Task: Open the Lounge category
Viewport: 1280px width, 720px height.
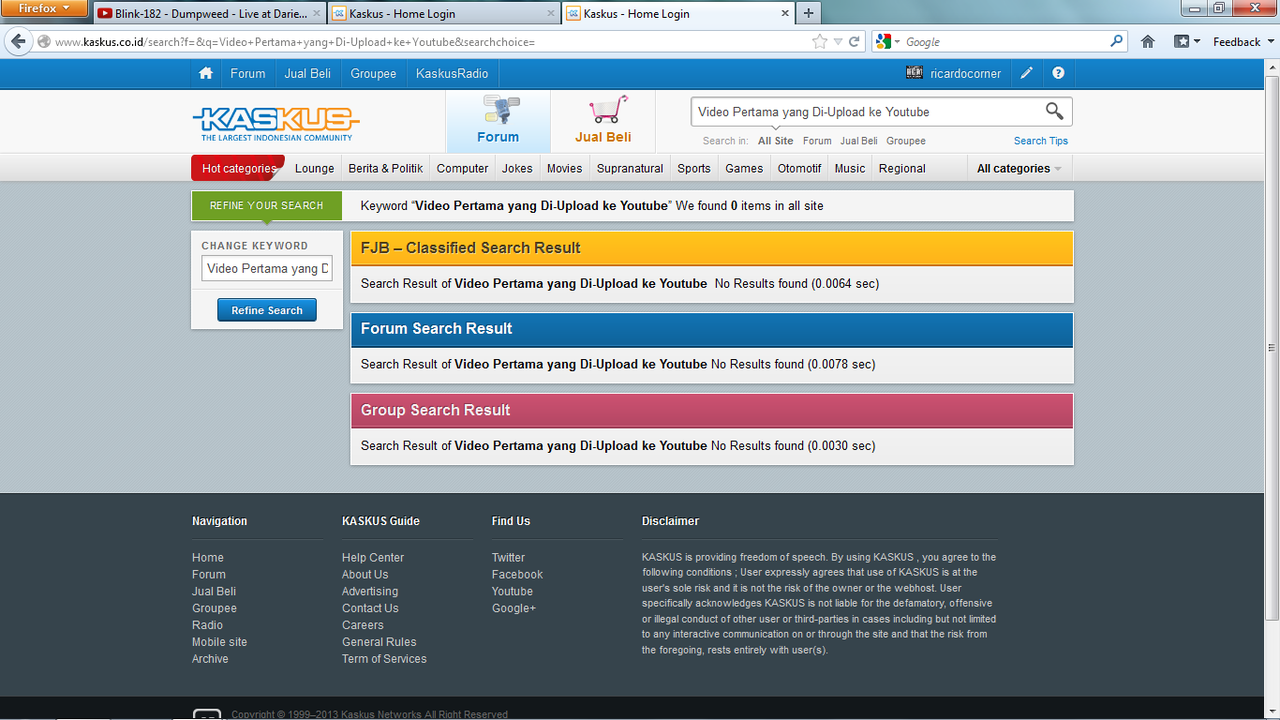Action: click(x=315, y=168)
